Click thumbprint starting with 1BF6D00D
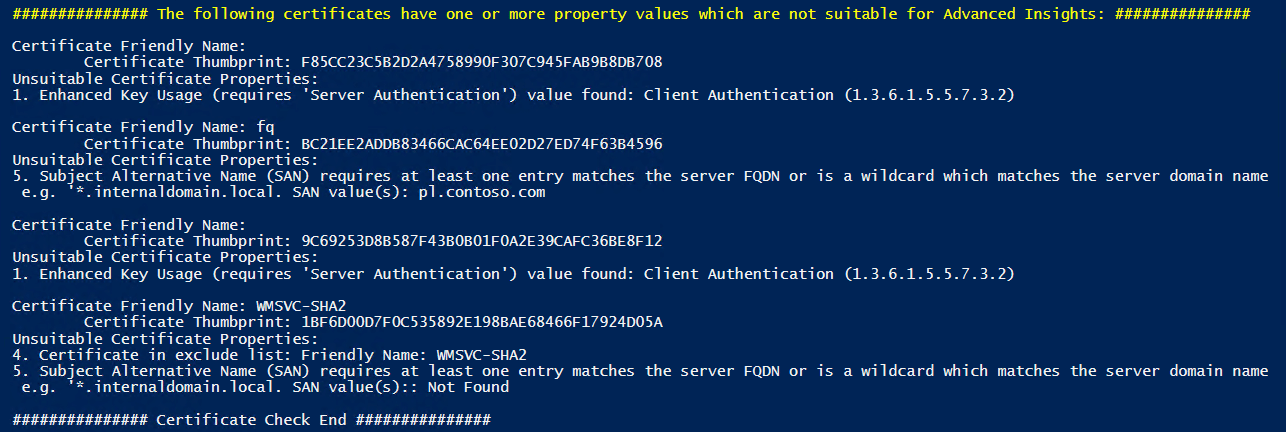The image size is (1286, 432). pos(481,322)
